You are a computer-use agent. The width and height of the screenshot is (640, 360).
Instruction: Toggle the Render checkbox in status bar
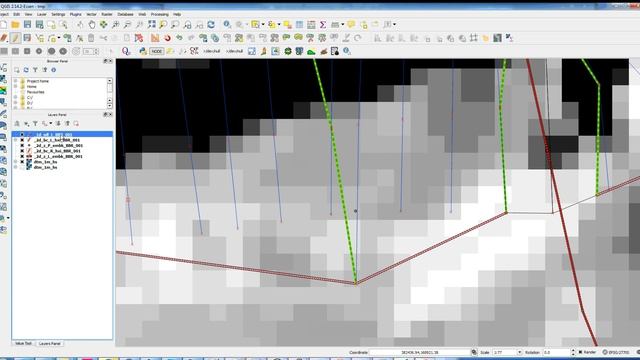pyautogui.click(x=581, y=352)
